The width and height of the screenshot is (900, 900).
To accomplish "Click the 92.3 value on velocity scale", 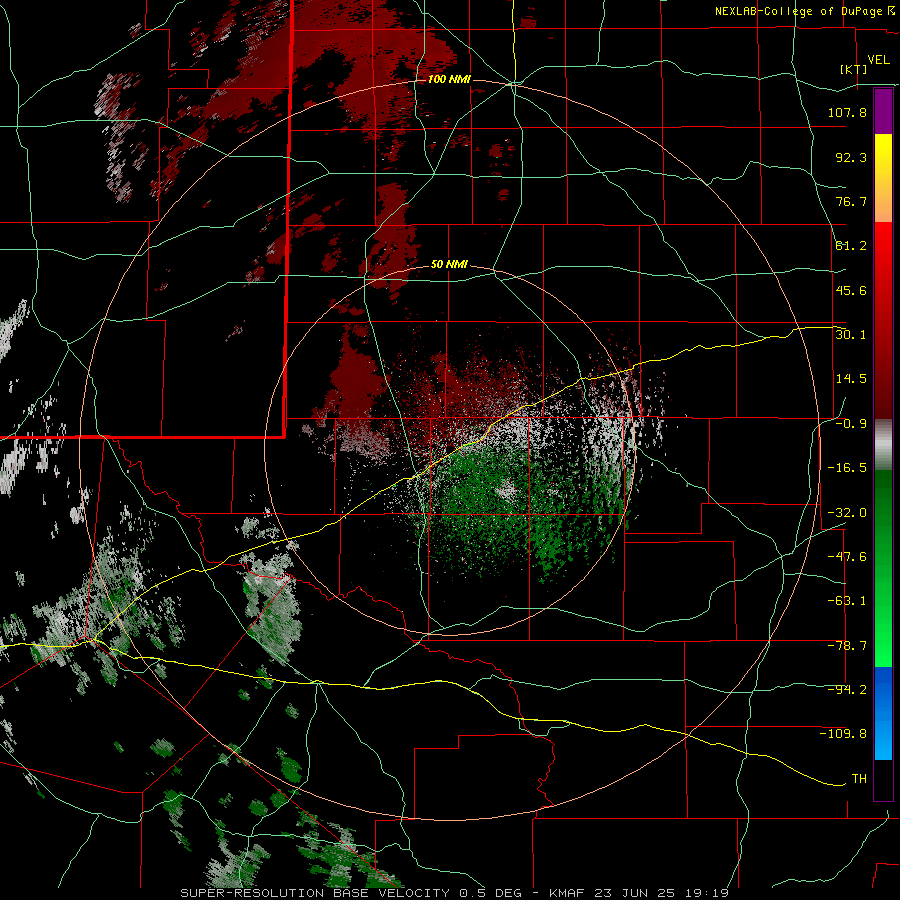I will click(851, 157).
